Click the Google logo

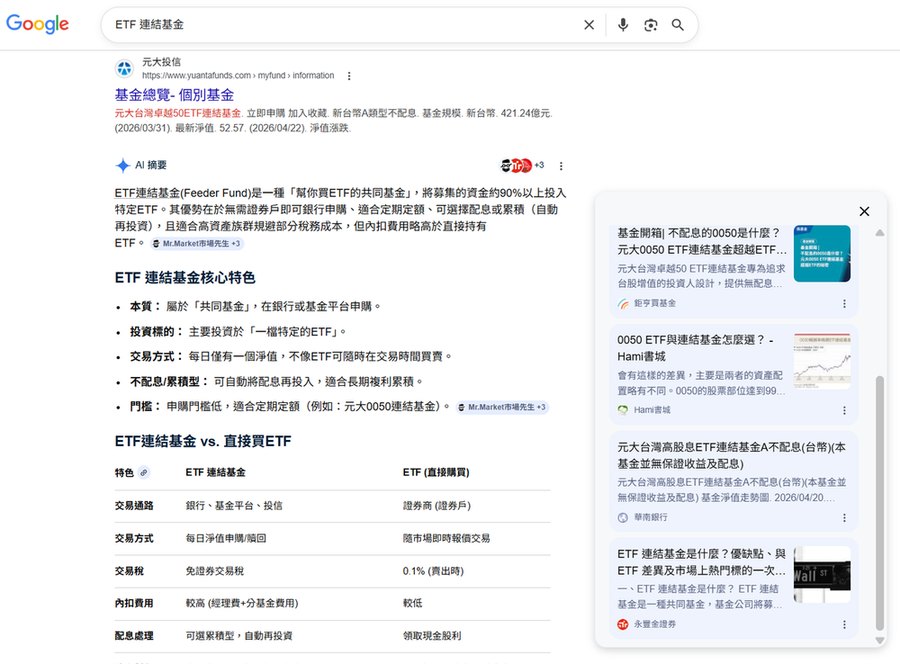[x=37, y=24]
